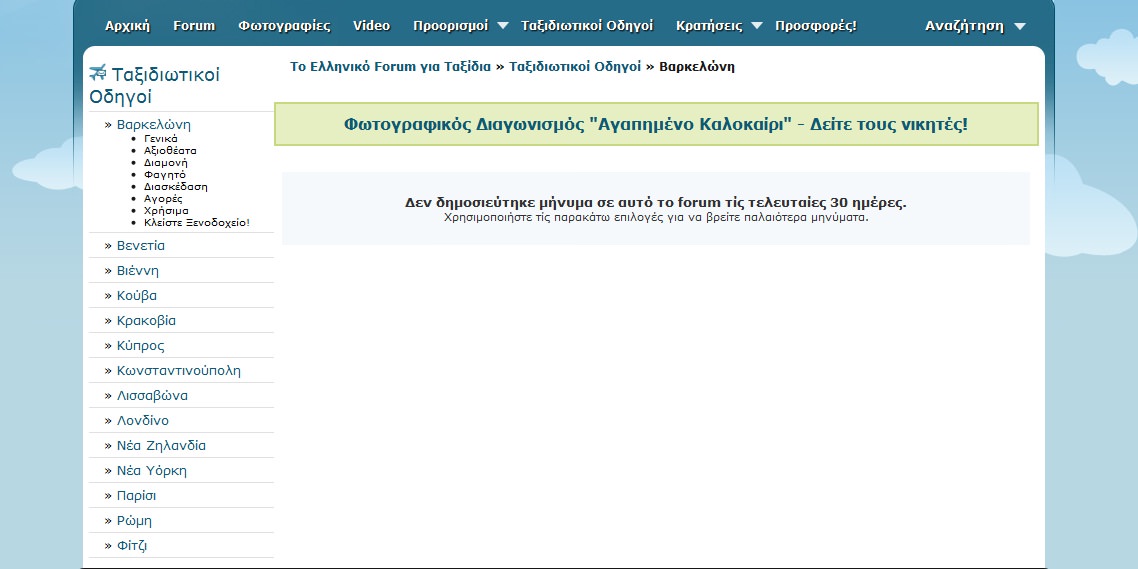This screenshot has height=569, width=1138.
Task: Open the Φίτζι travel guide
Action: [x=132, y=546]
